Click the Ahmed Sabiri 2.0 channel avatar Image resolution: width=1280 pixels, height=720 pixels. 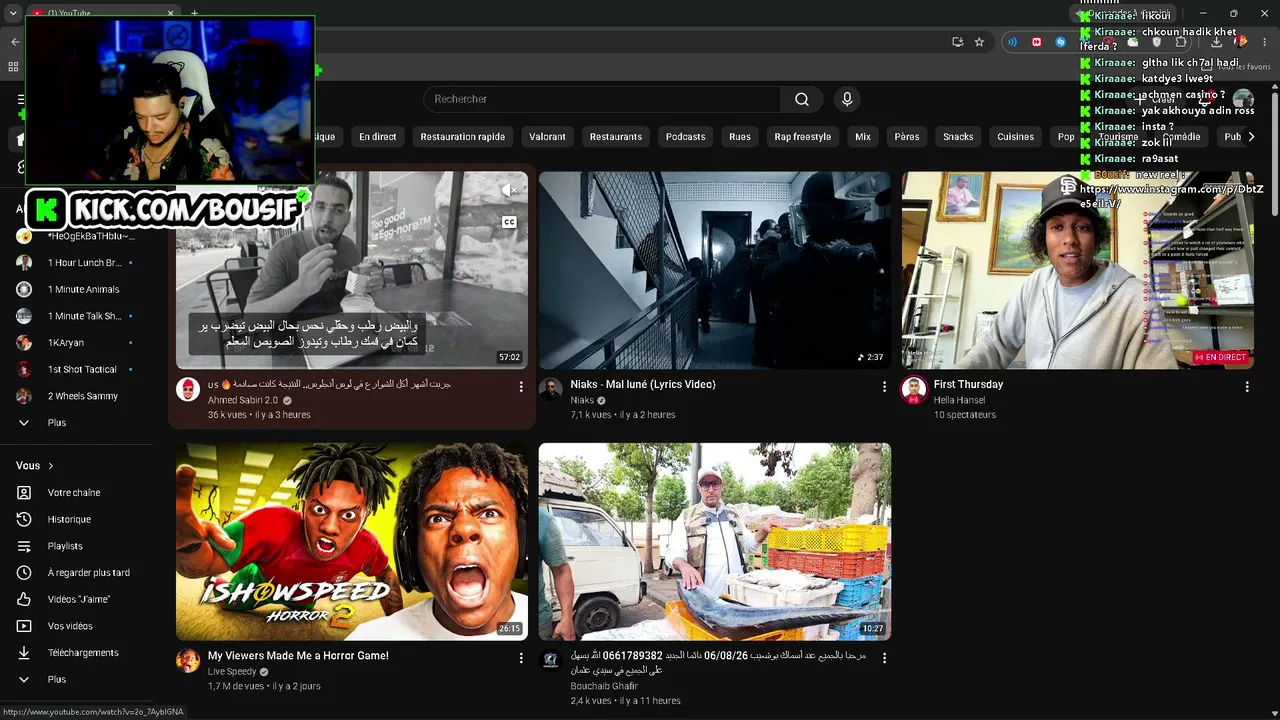point(188,389)
